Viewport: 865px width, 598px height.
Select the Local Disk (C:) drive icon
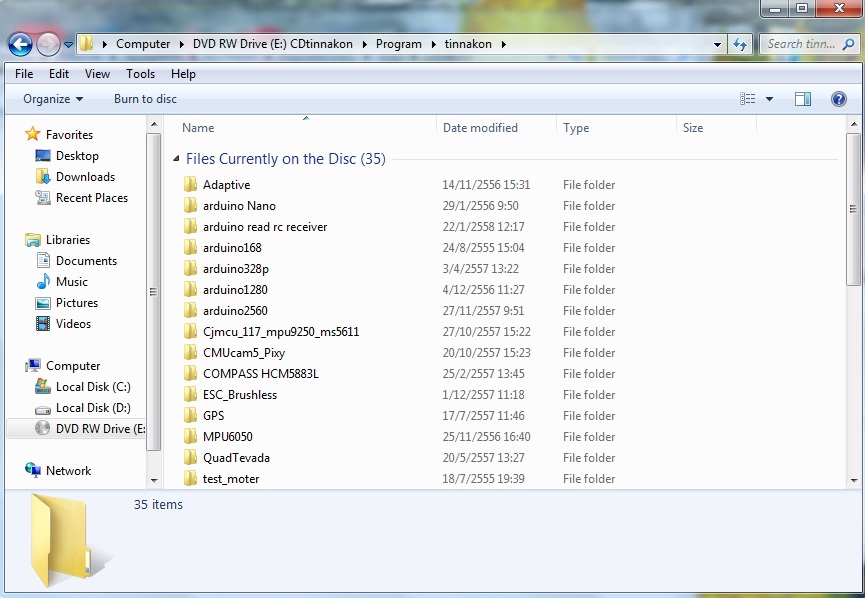point(42,387)
